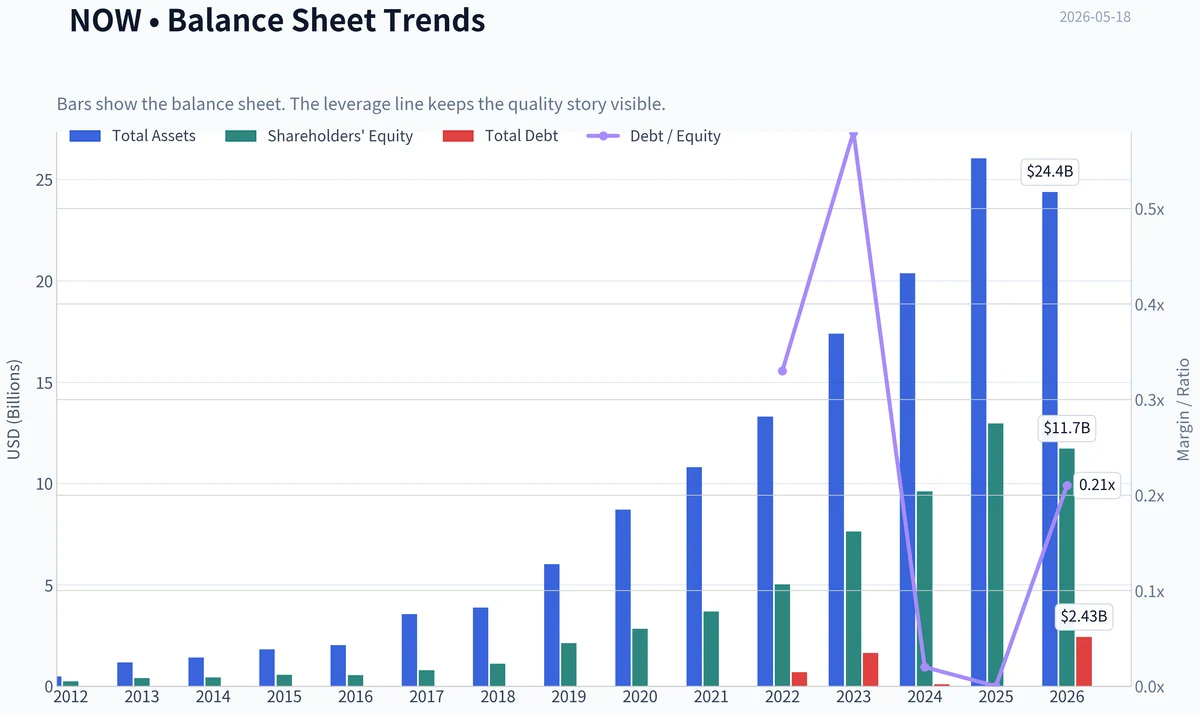
Task: Click the USD (Billions) axis title
Action: click(14, 410)
